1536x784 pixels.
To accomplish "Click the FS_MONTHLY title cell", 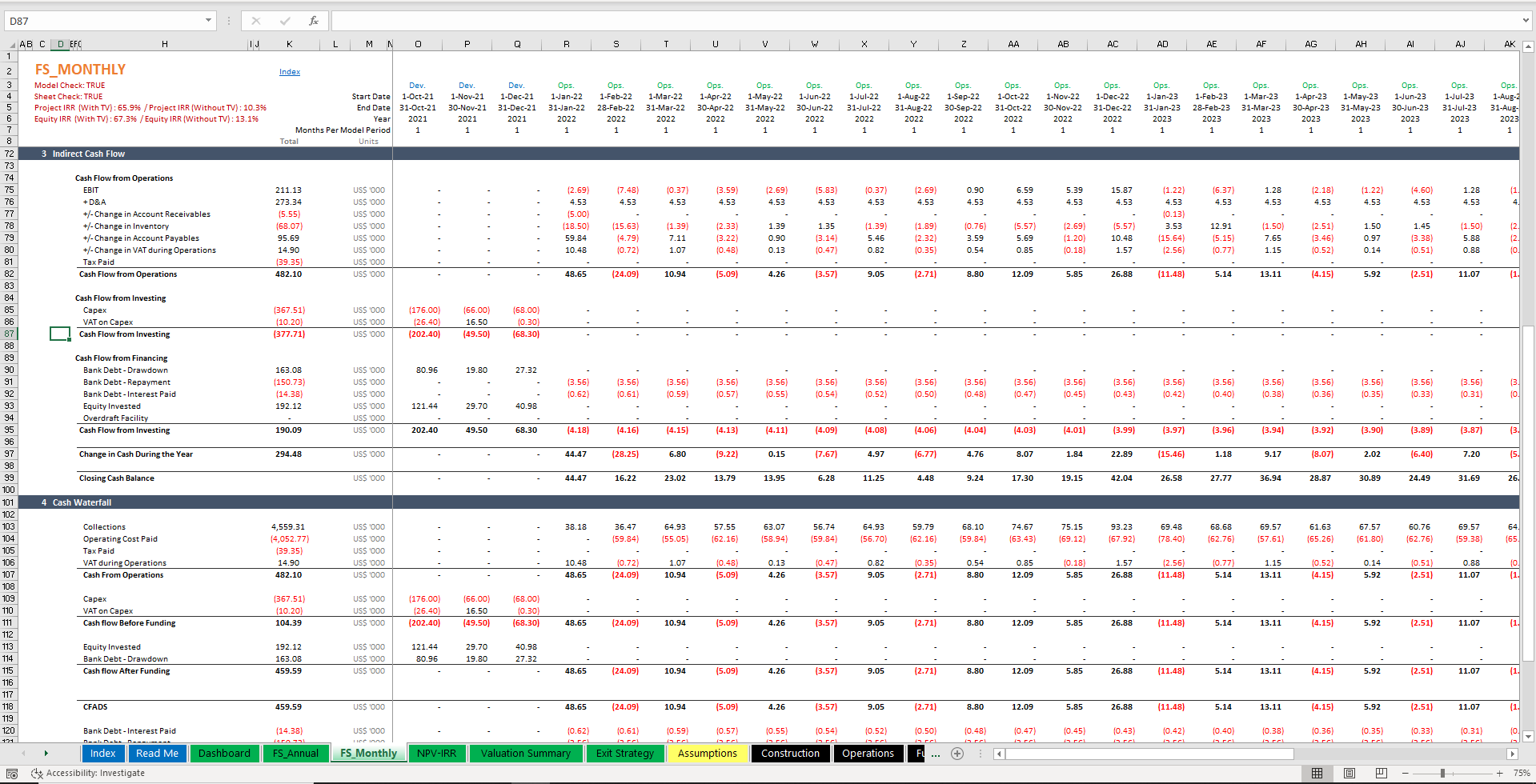I will coord(80,70).
